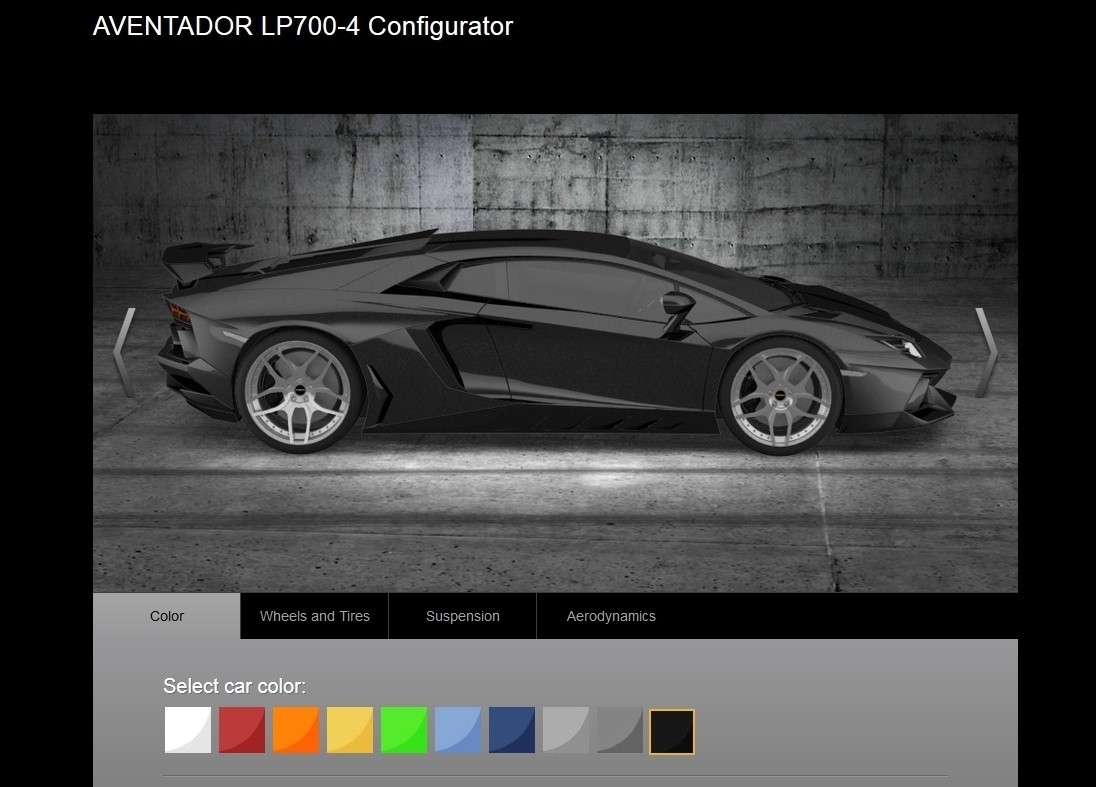Pick the dark gray car color swatch
Image resolution: width=1096 pixels, height=787 pixels.
click(x=620, y=730)
